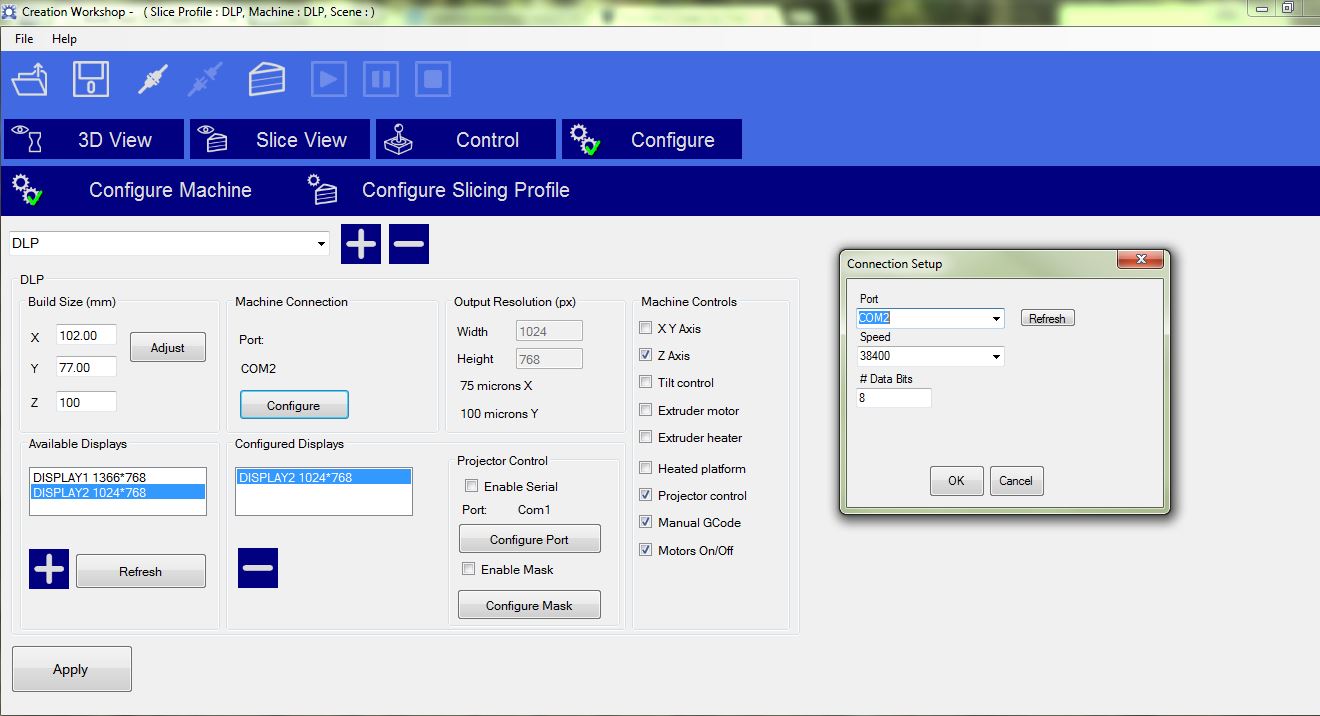Switch to the Slice View tab
Viewport: 1320px width, 716px height.
[280, 140]
